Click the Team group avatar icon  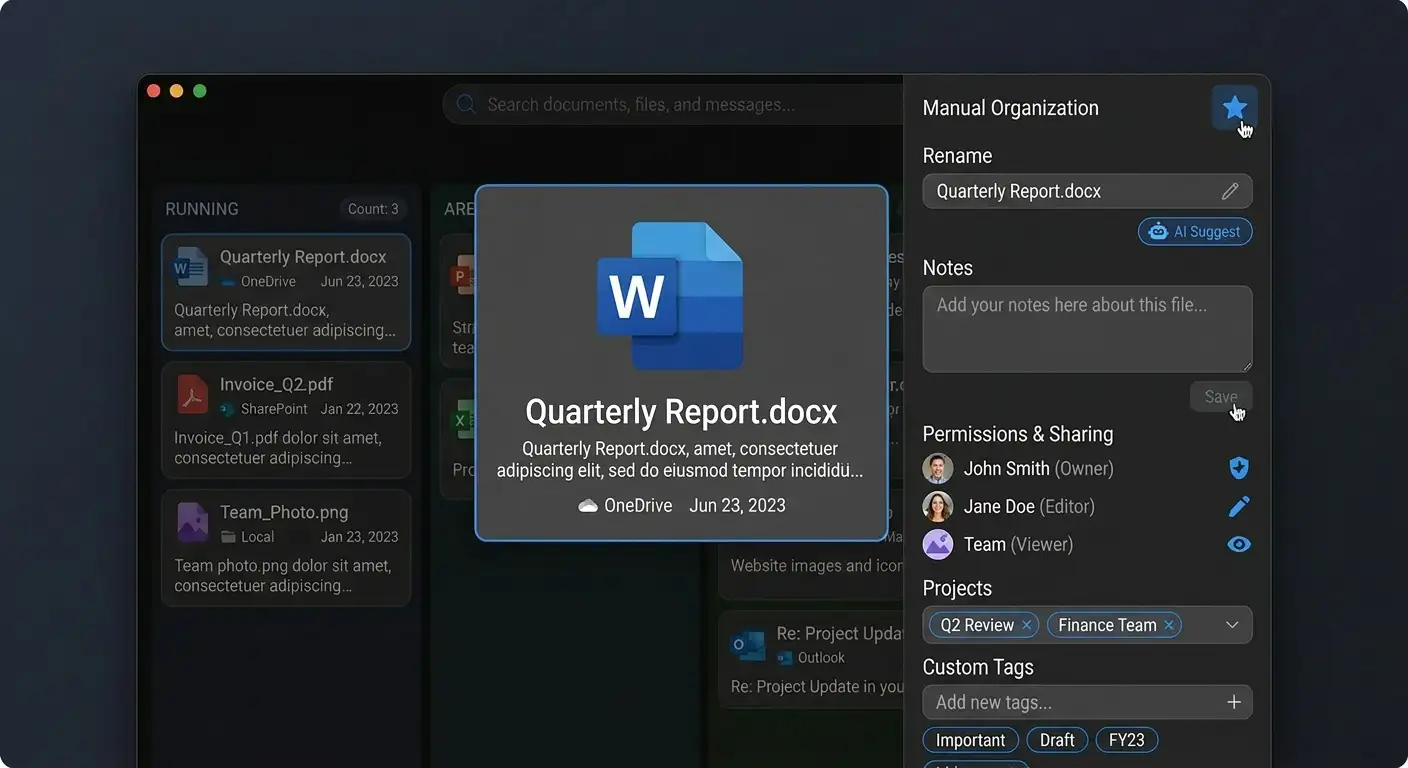(x=938, y=544)
